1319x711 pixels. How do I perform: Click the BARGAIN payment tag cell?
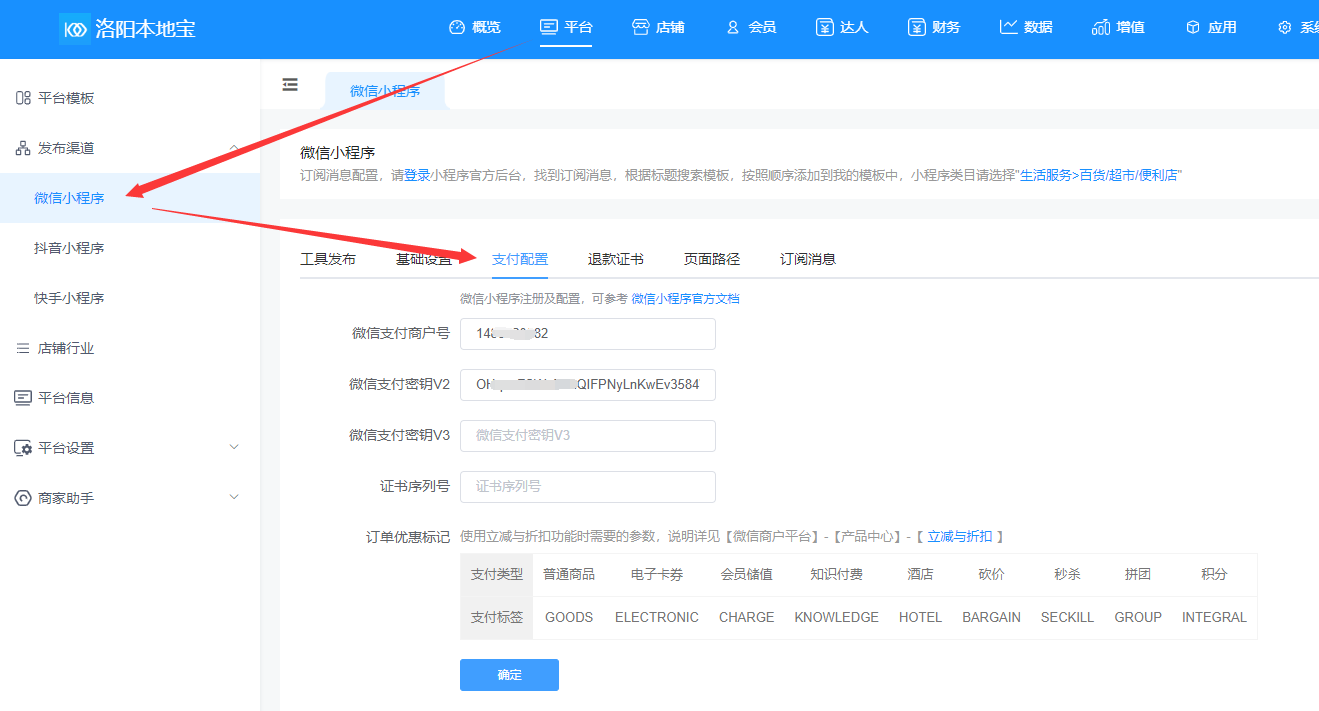pyautogui.click(x=991, y=617)
